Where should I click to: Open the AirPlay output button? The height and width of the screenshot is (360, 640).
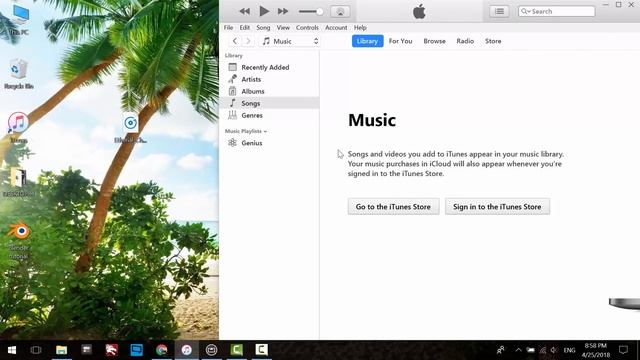340,11
